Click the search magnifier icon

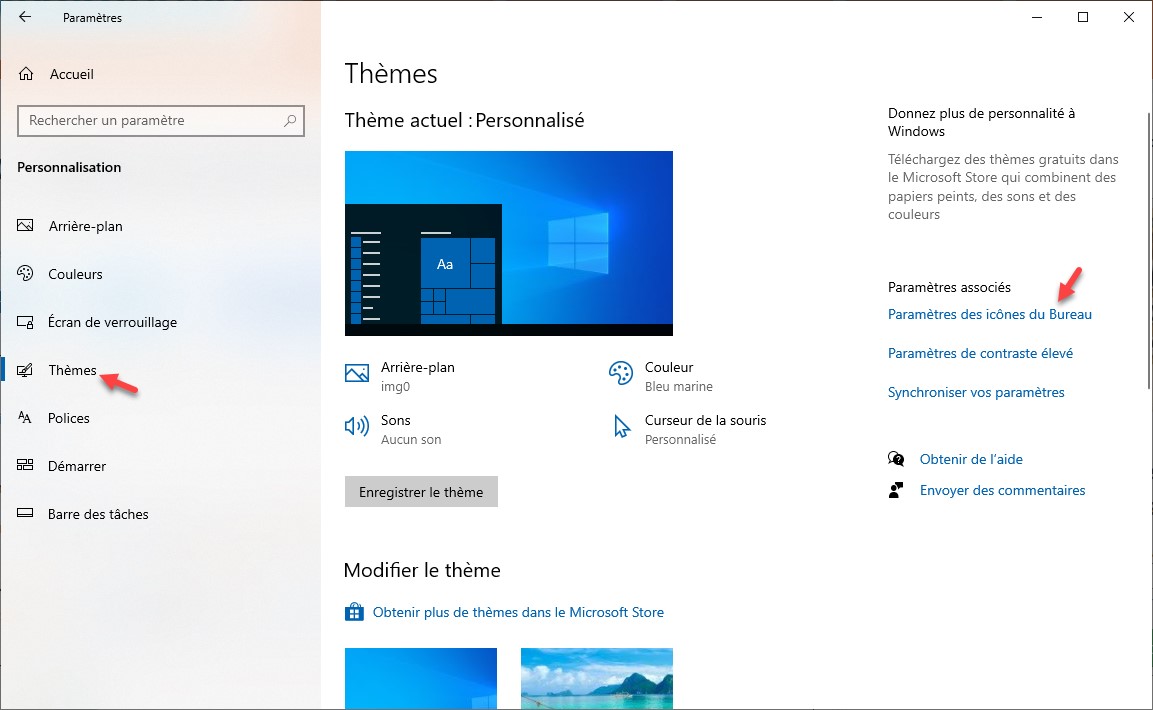pyautogui.click(x=290, y=121)
